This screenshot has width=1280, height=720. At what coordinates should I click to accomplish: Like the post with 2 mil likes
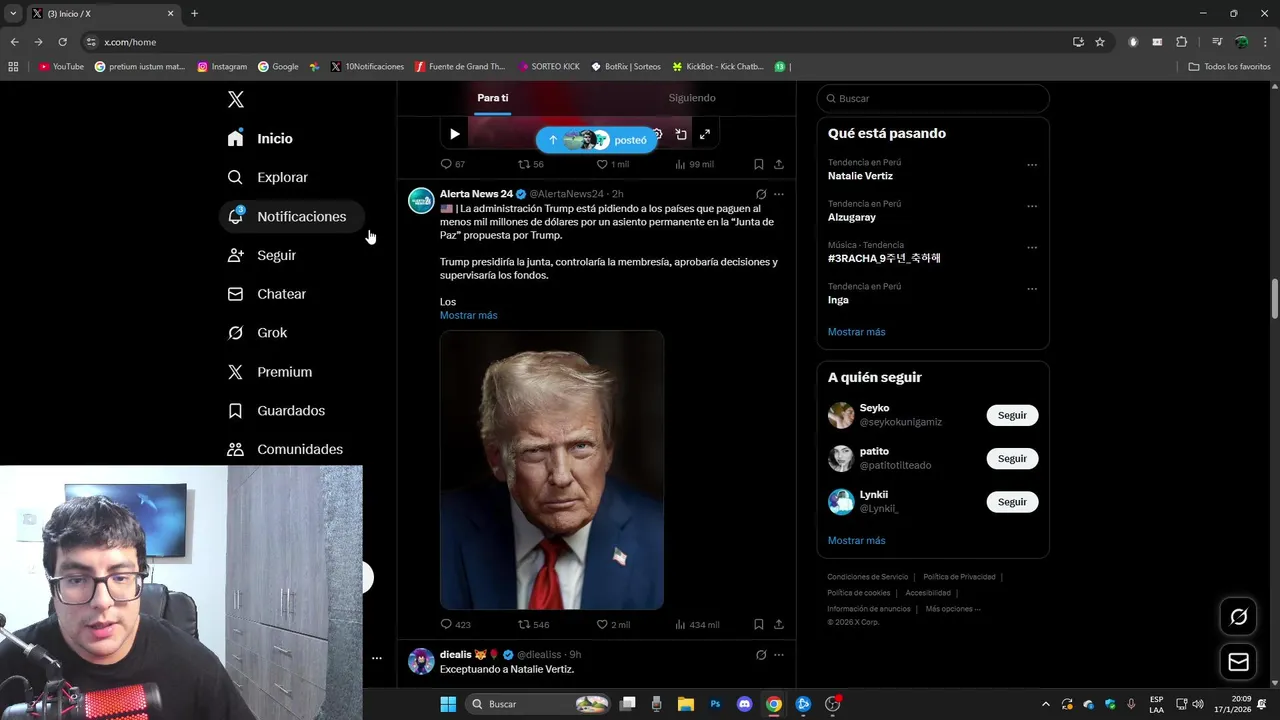[x=613, y=625]
